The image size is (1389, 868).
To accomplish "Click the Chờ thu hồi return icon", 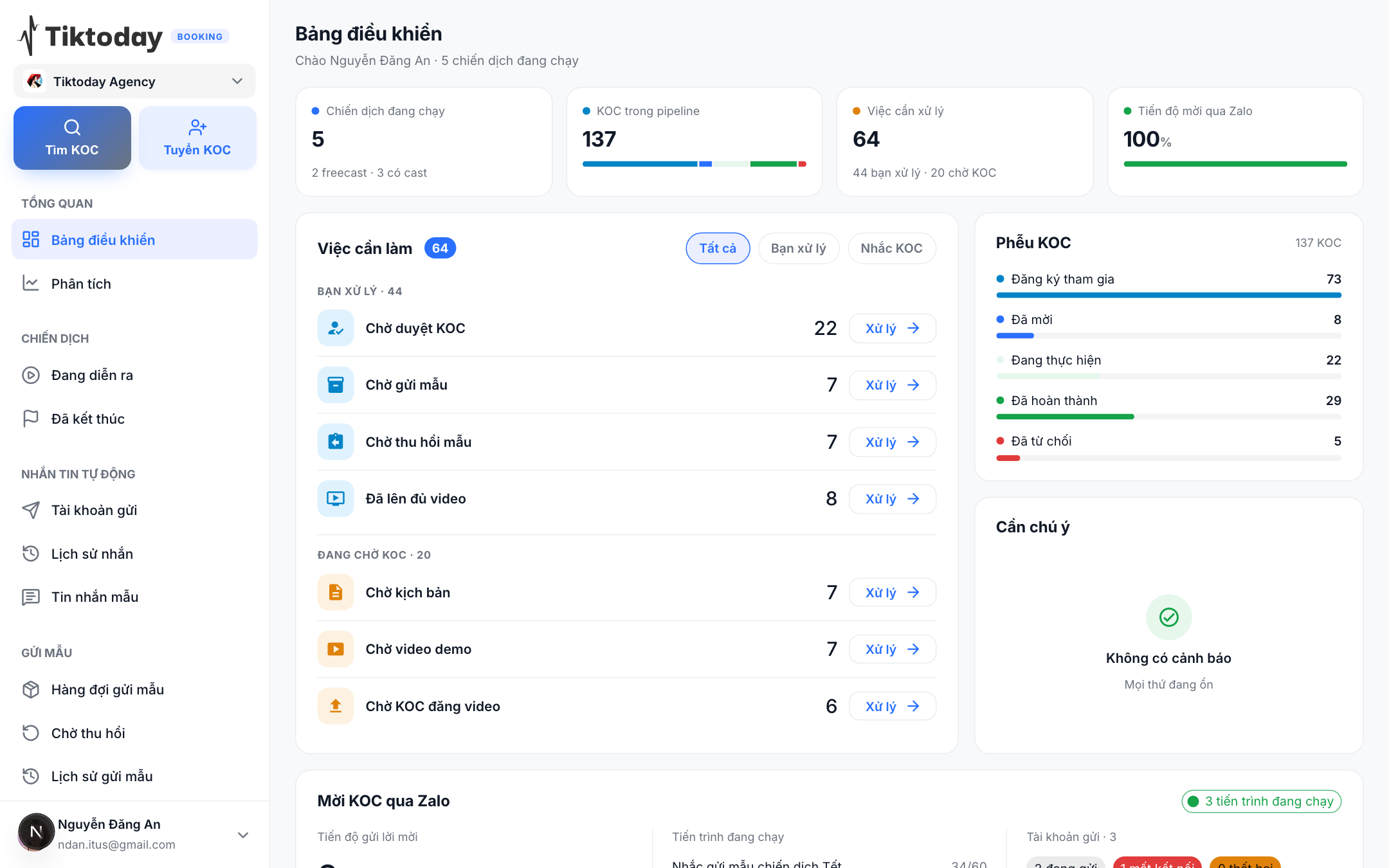I will tap(31, 733).
